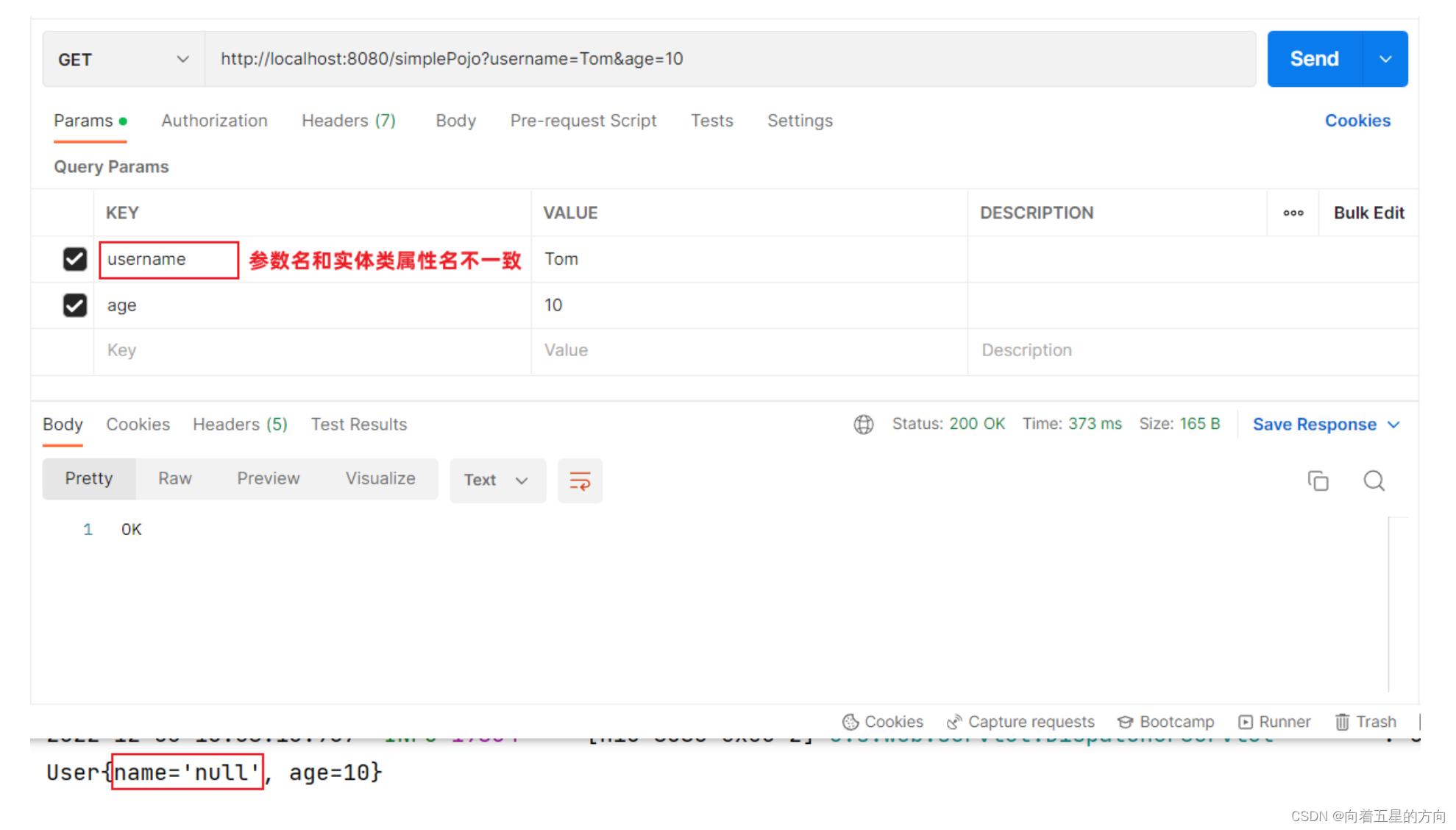Launch the Runner
The width and height of the screenshot is (1456, 830).
(x=1275, y=722)
